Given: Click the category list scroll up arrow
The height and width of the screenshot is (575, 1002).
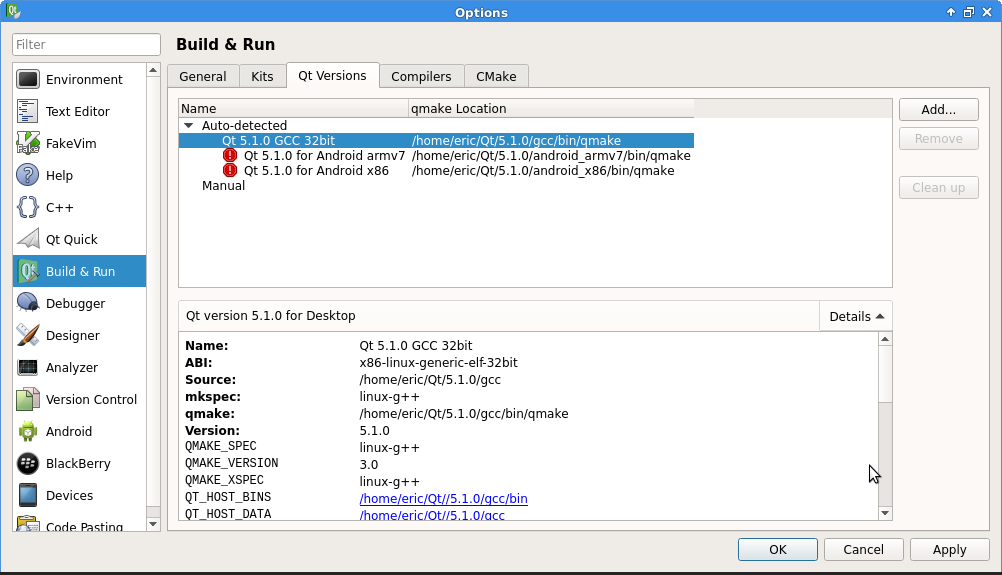Looking at the screenshot, I should point(153,70).
